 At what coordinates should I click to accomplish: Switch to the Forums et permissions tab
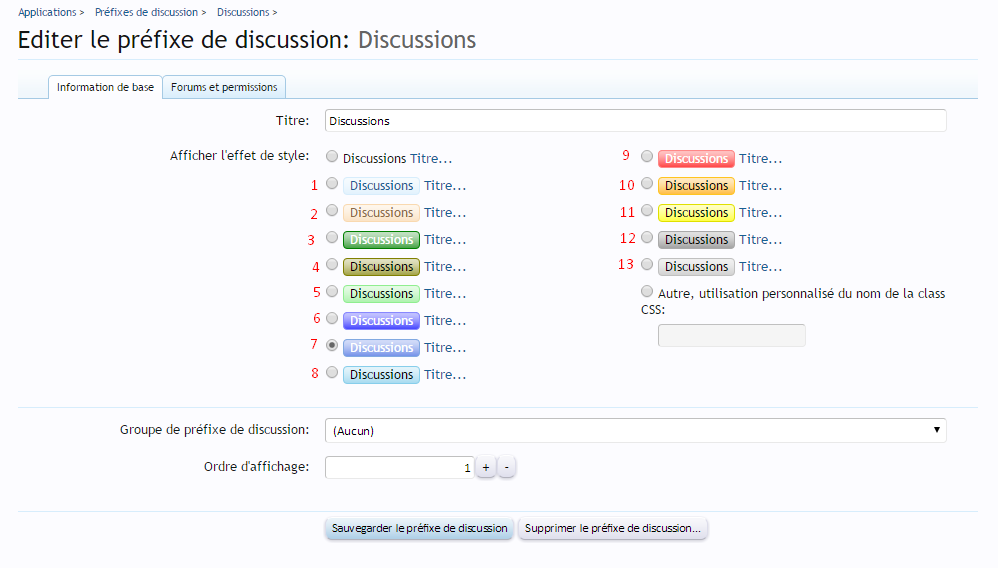[224, 87]
